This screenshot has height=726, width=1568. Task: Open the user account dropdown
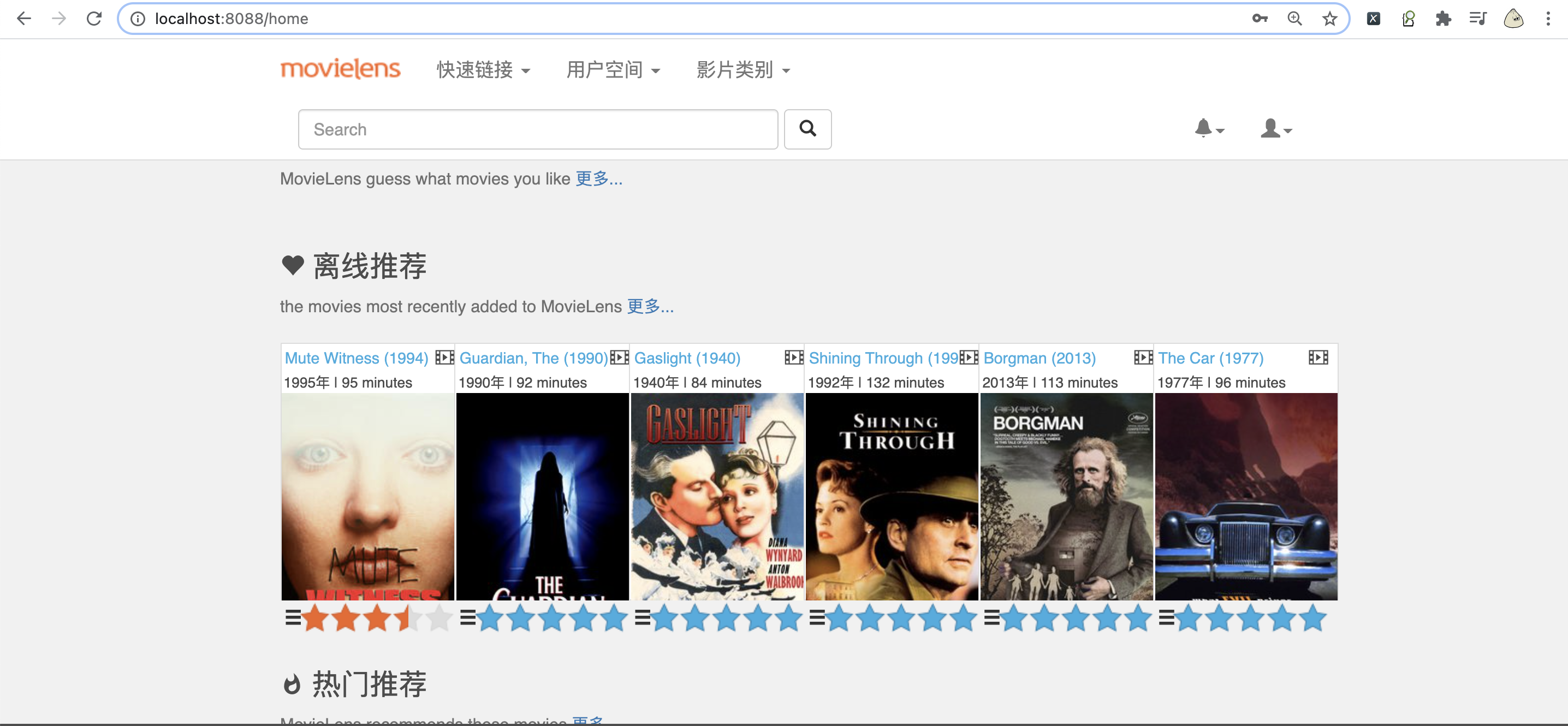(x=1276, y=128)
